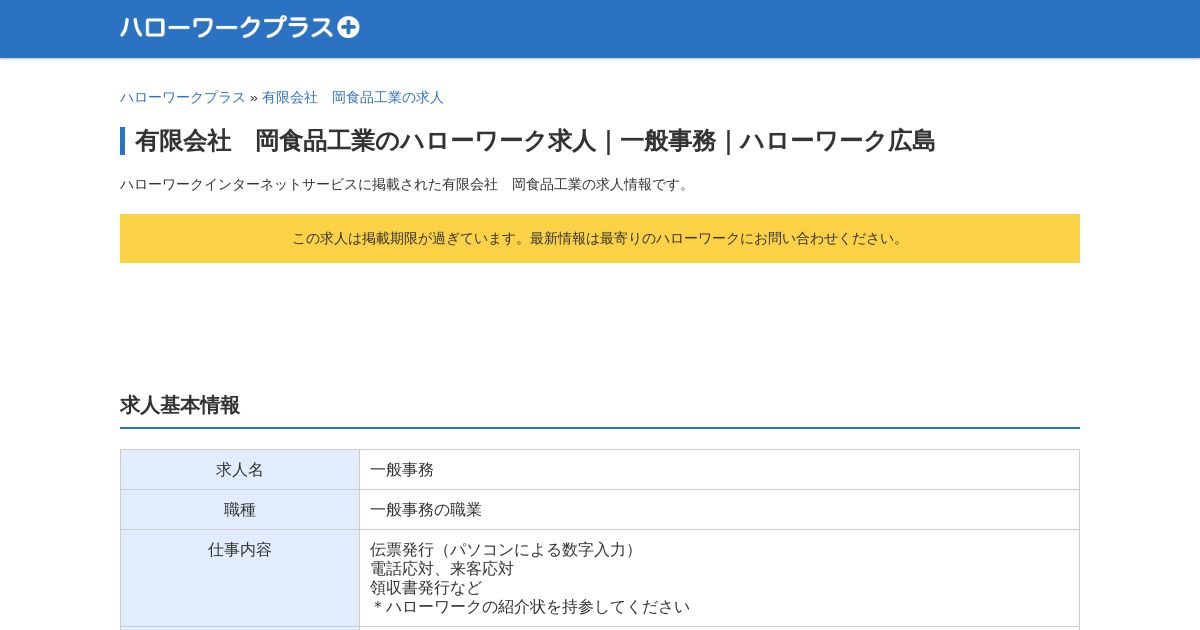Select the 一般事務の職業 value cell
The width and height of the screenshot is (1200, 630).
(719, 510)
